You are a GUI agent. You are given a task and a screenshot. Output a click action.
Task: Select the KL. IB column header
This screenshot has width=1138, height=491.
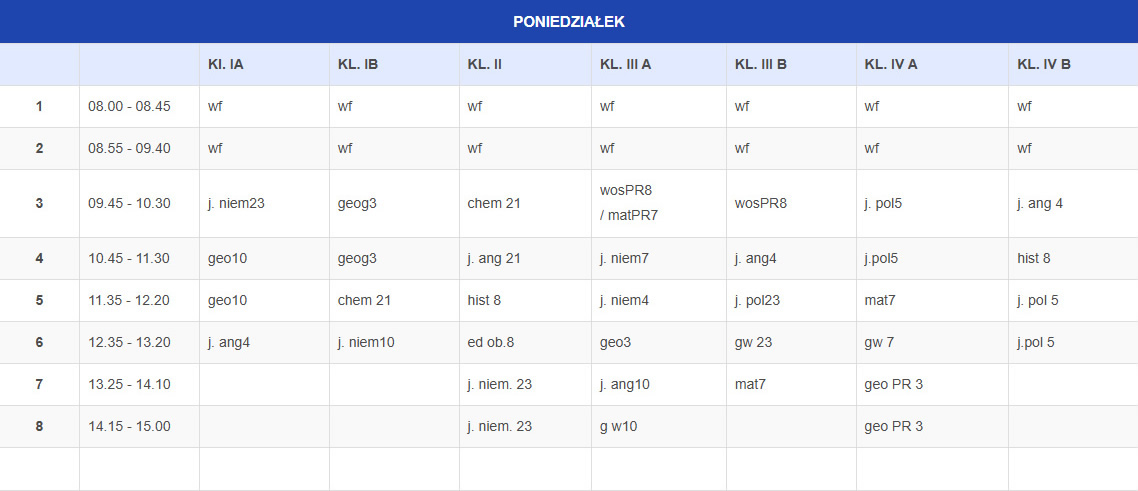[358, 64]
